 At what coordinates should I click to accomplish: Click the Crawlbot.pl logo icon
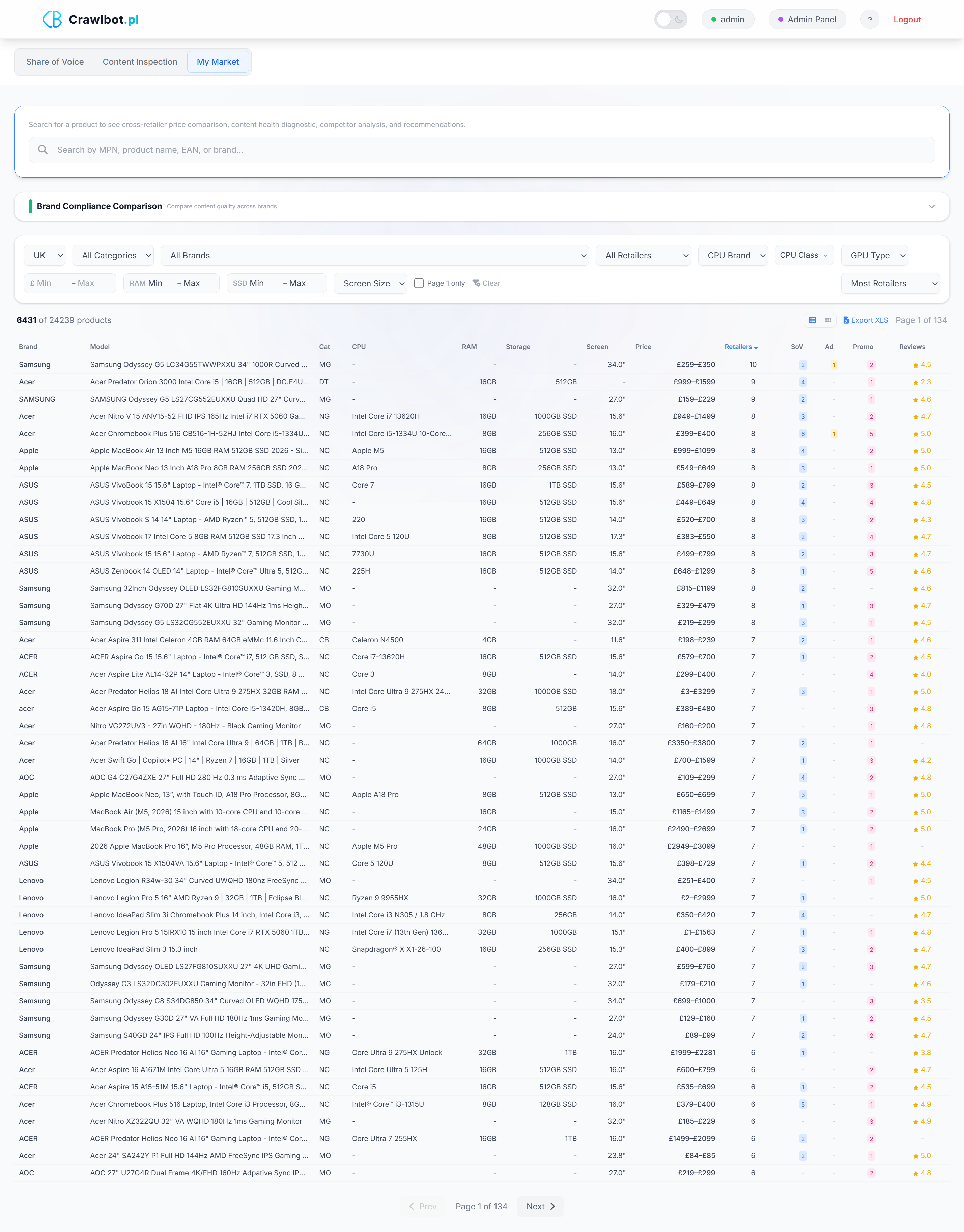(52, 19)
